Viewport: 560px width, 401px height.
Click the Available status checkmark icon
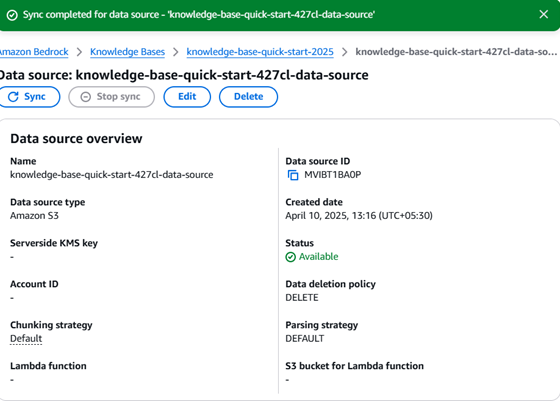(x=290, y=257)
